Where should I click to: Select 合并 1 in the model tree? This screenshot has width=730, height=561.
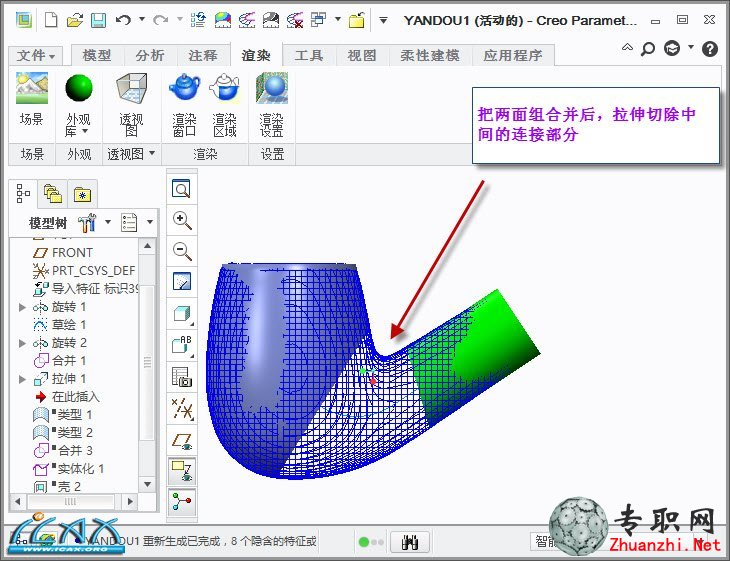pyautogui.click(x=60, y=361)
